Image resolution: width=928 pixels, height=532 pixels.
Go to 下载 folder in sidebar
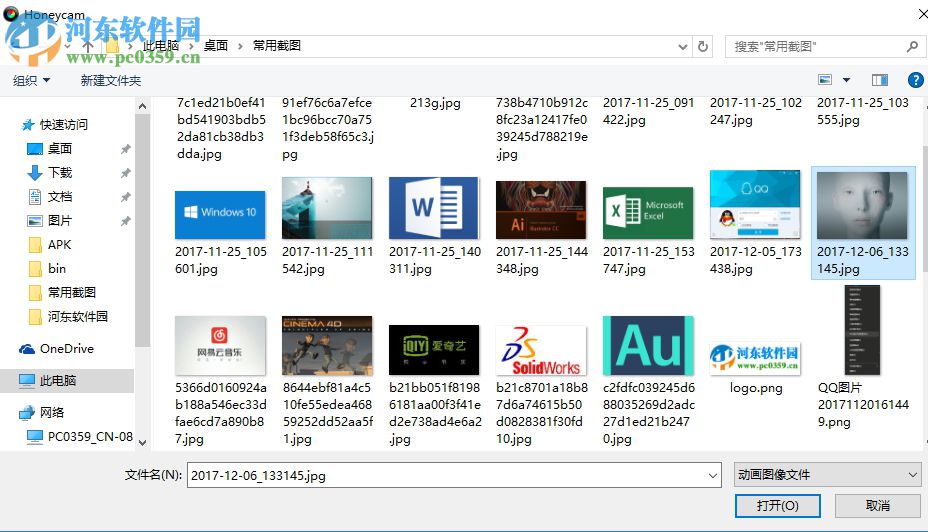coord(60,173)
